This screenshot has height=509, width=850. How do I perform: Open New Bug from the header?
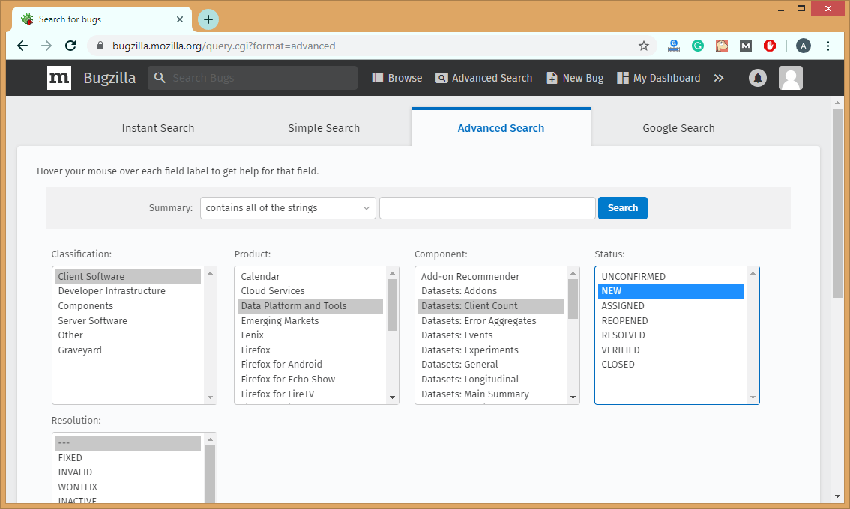point(575,78)
